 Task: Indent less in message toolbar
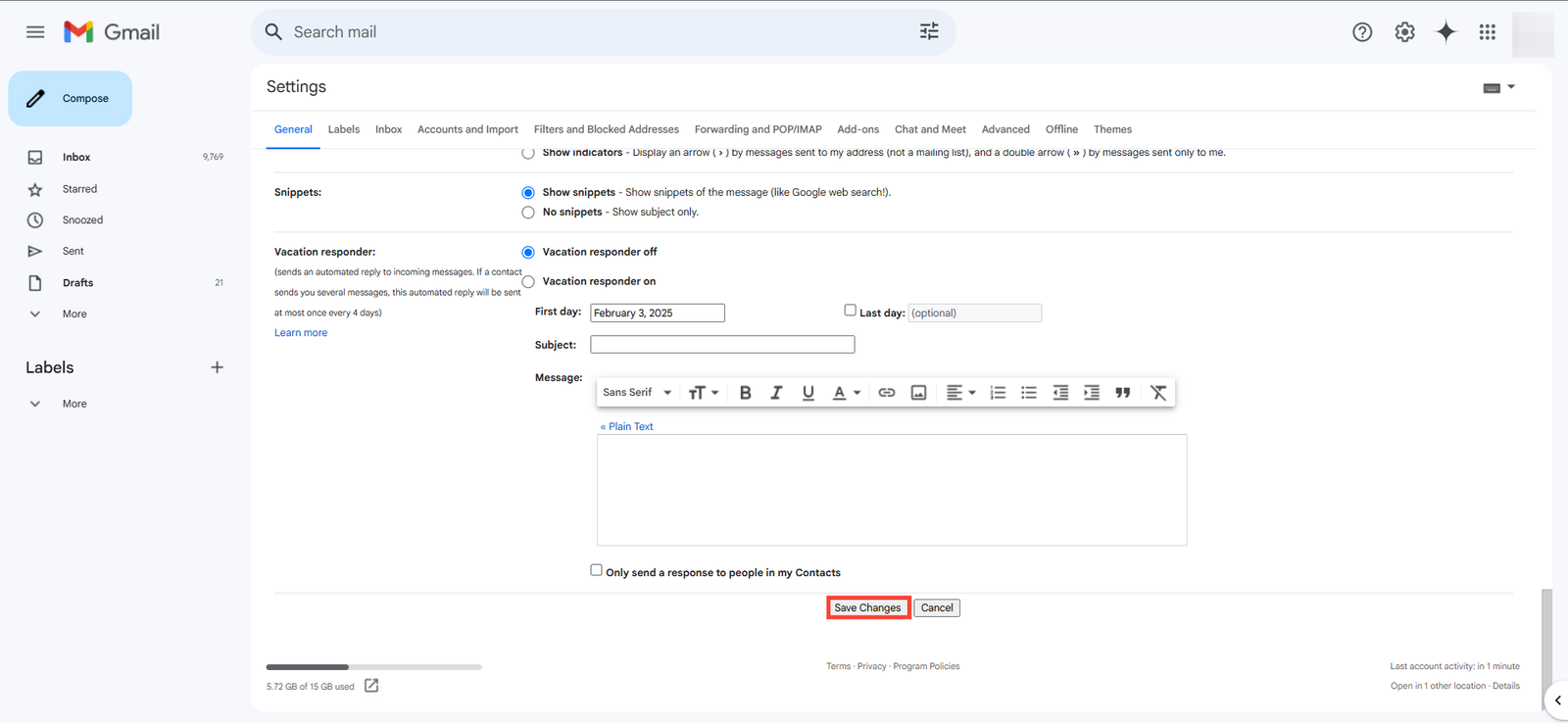[x=1060, y=393]
